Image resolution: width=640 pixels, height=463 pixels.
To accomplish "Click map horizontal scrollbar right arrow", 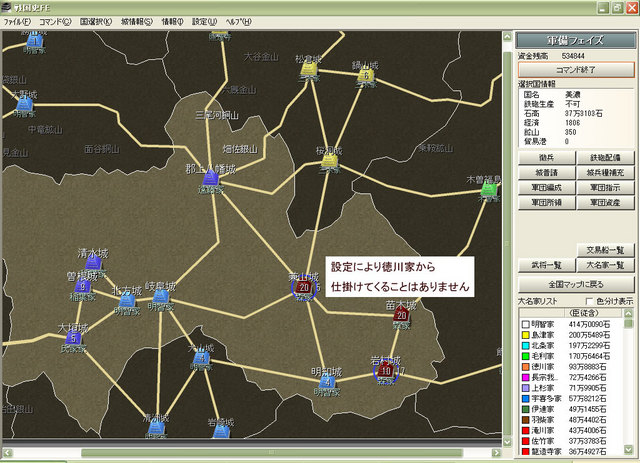I will 496,452.
